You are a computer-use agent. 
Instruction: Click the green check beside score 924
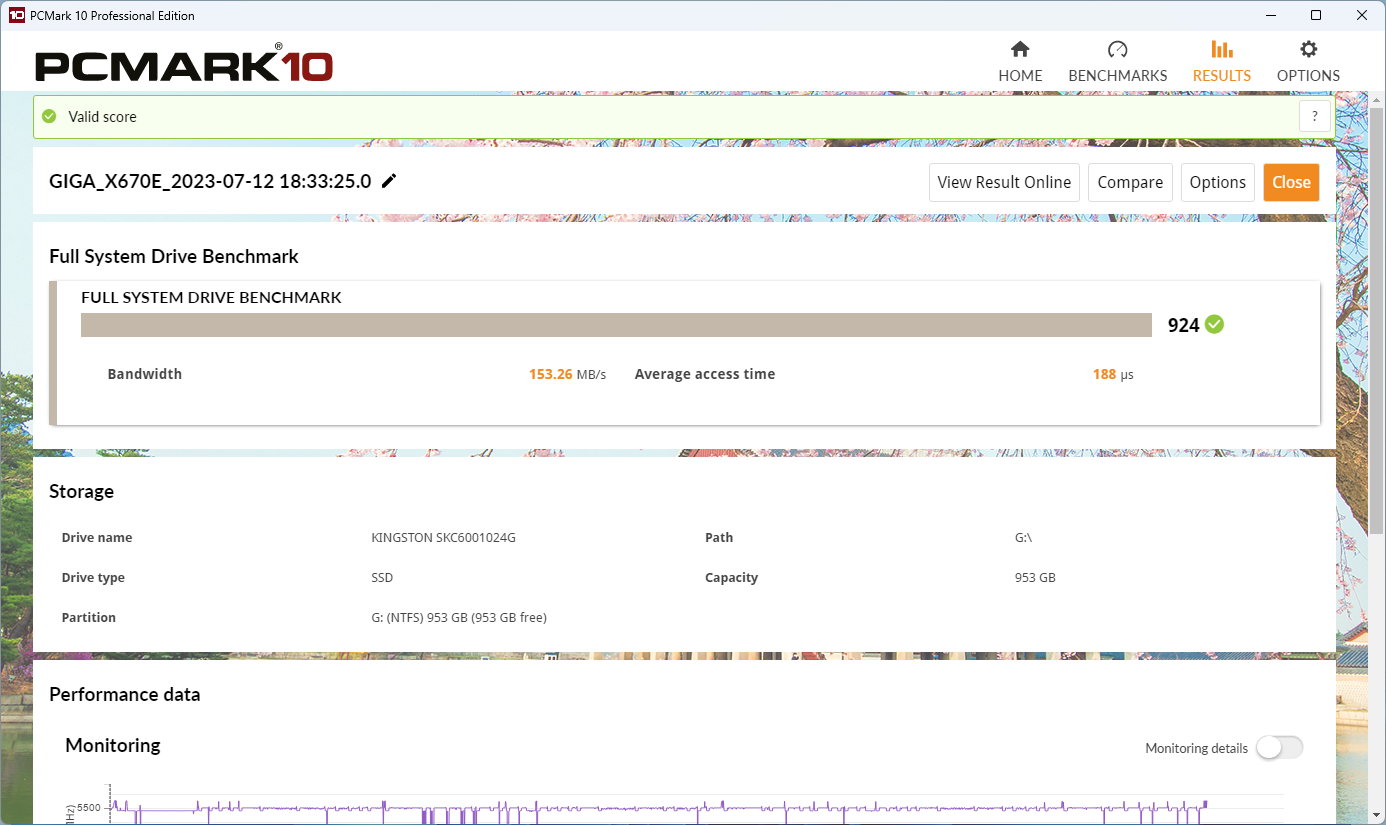pyautogui.click(x=1214, y=324)
